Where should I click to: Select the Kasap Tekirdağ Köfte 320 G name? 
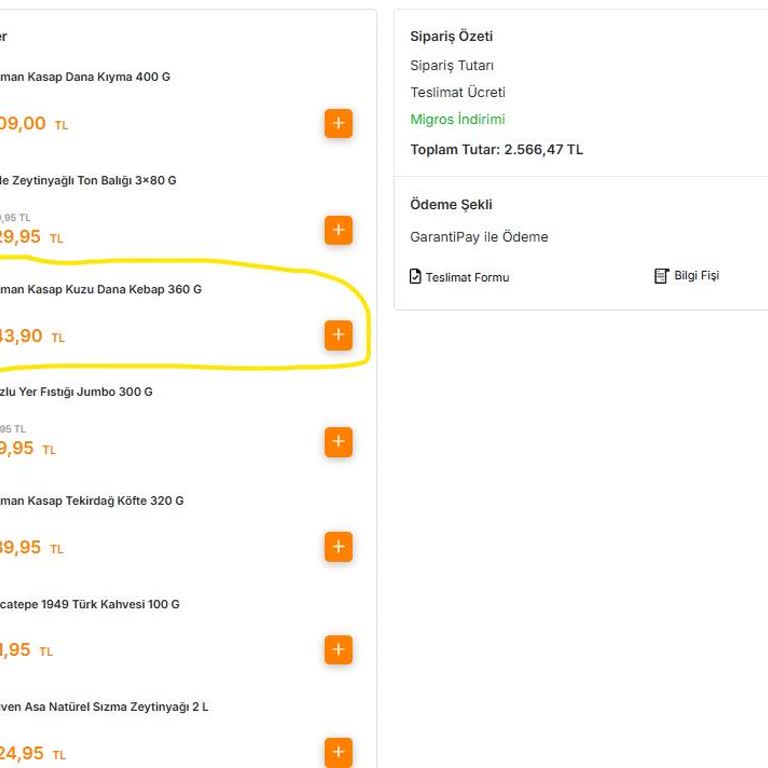pos(92,501)
